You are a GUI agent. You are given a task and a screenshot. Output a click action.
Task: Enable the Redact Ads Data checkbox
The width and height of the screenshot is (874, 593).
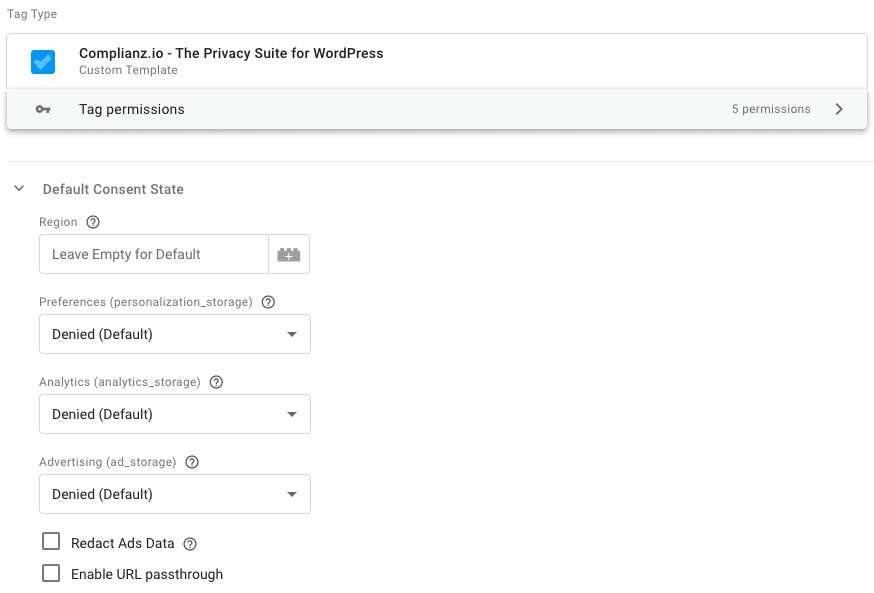point(51,541)
